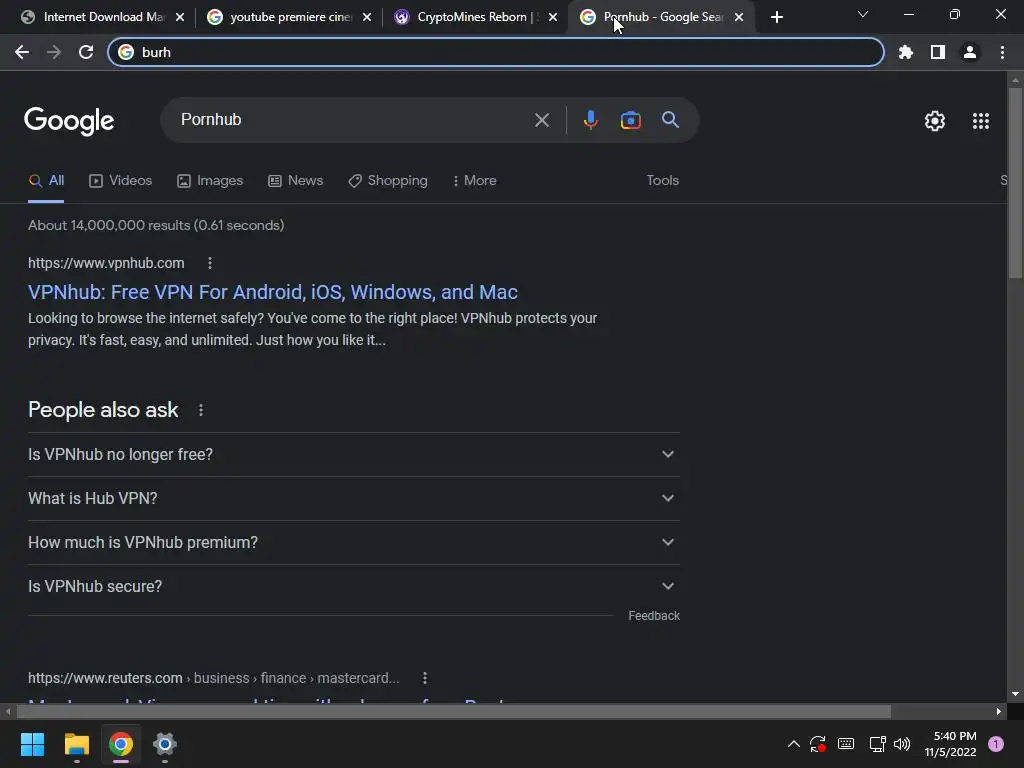Open Chrome extensions puzzle icon
1024x768 pixels.
906,52
